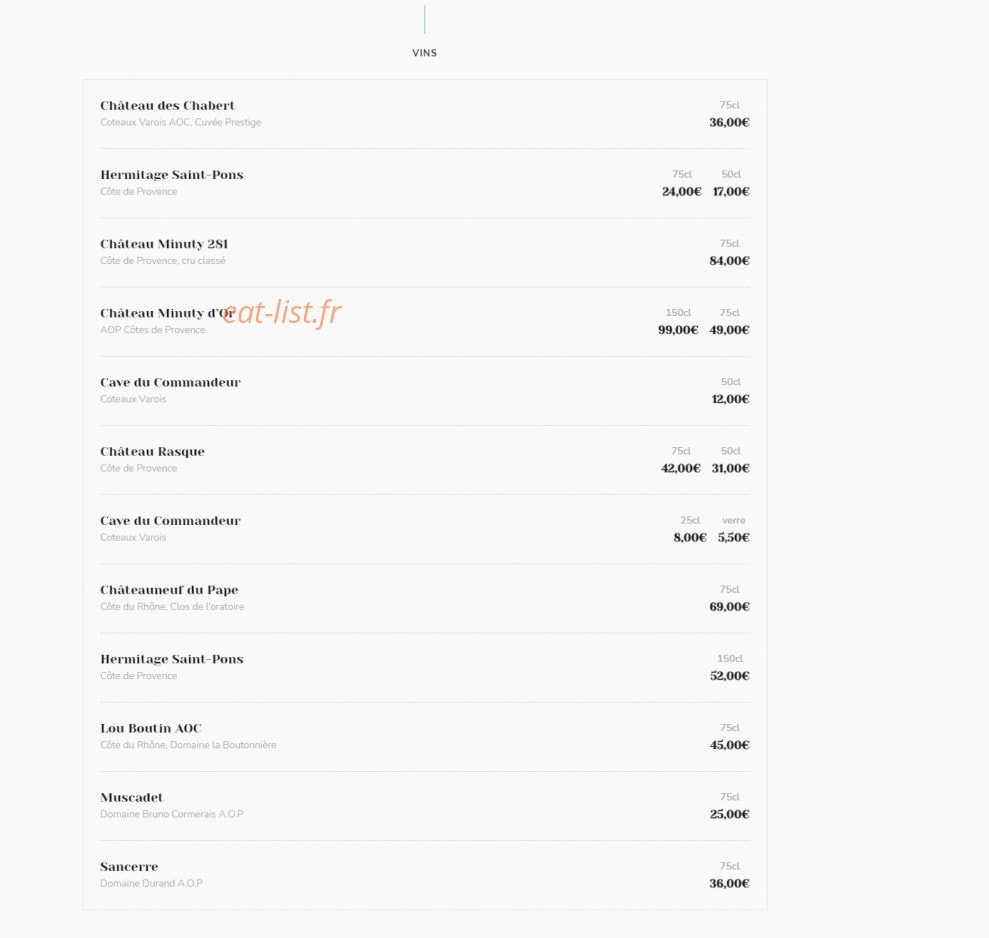Click the 84,00€ price of Minuty 281
989x938 pixels.
click(729, 261)
